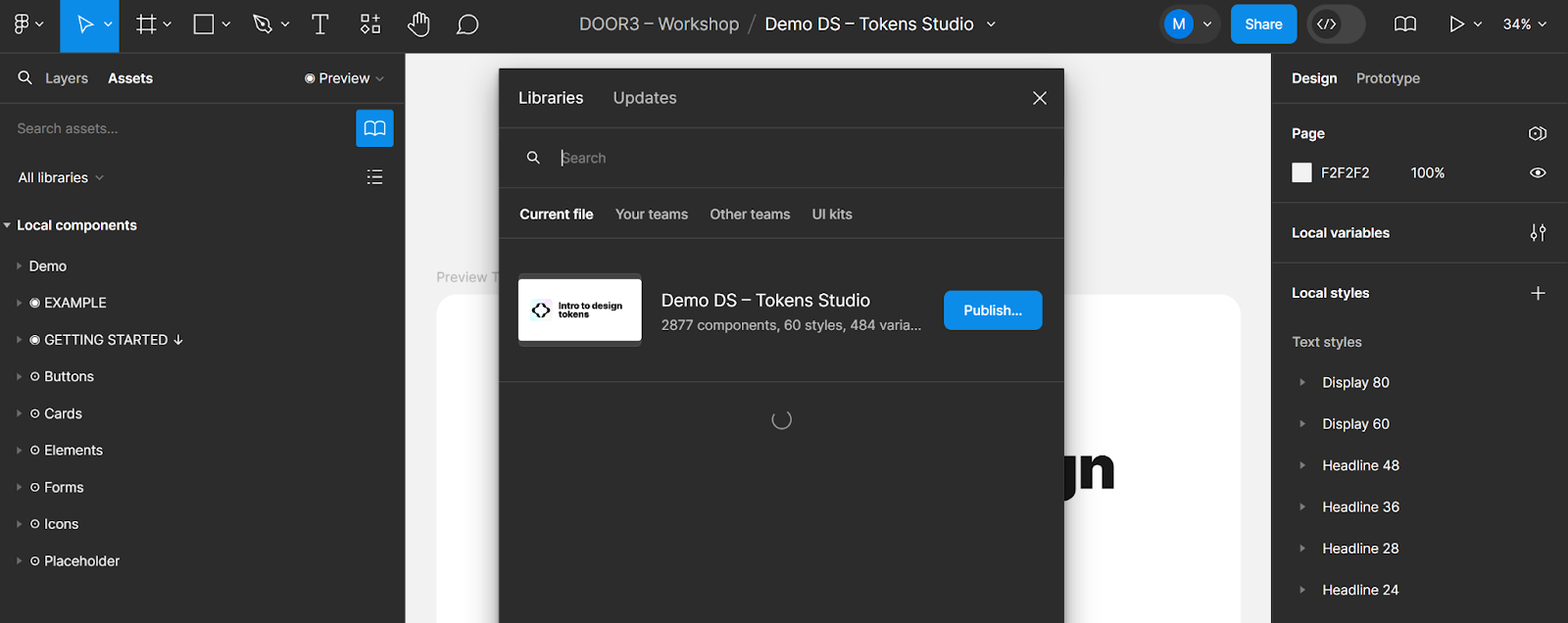Viewport: 1568px width, 623px height.
Task: Expand the GETTING STARTED group
Action: [20, 340]
